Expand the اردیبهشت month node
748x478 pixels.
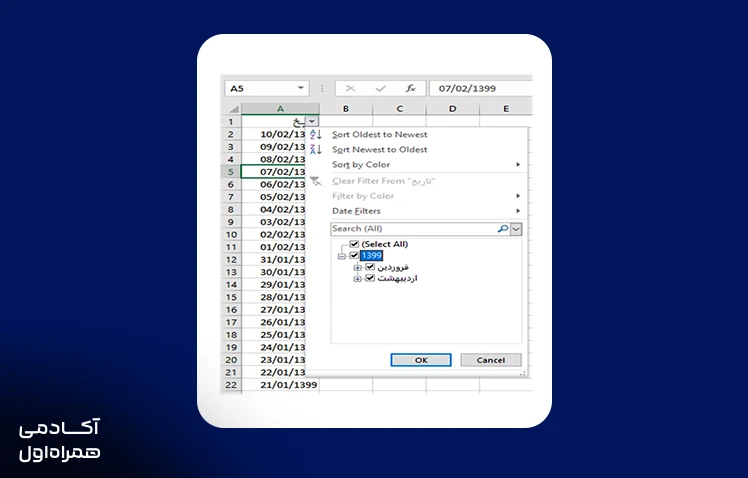357,279
